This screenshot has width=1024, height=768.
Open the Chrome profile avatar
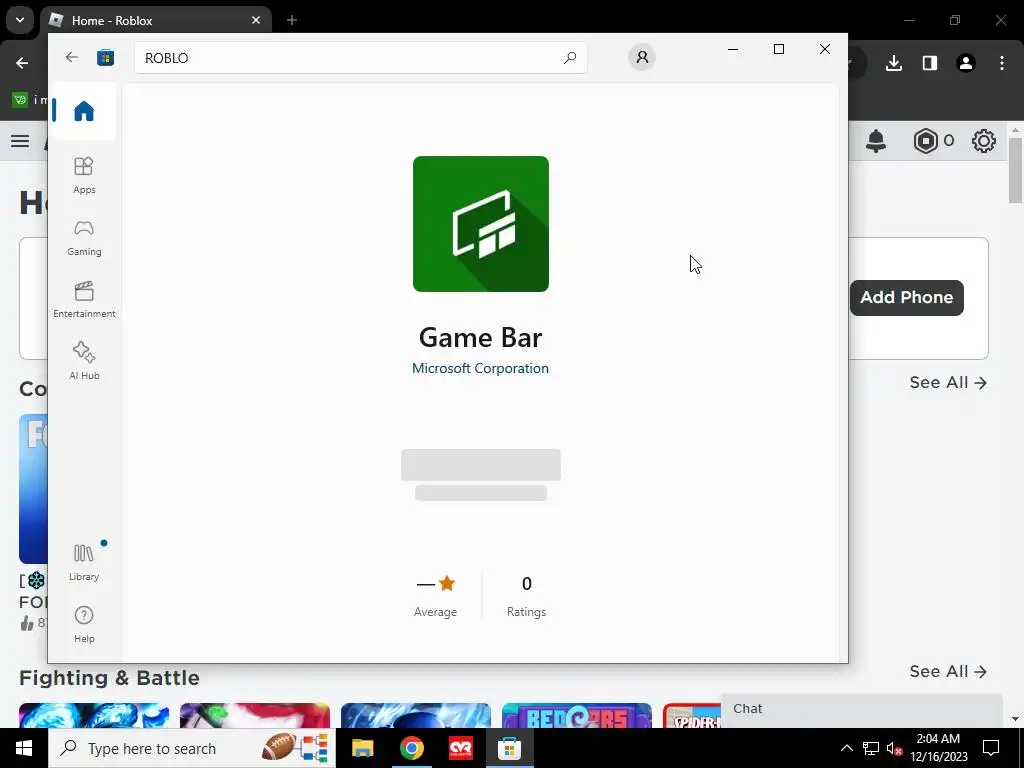(965, 63)
